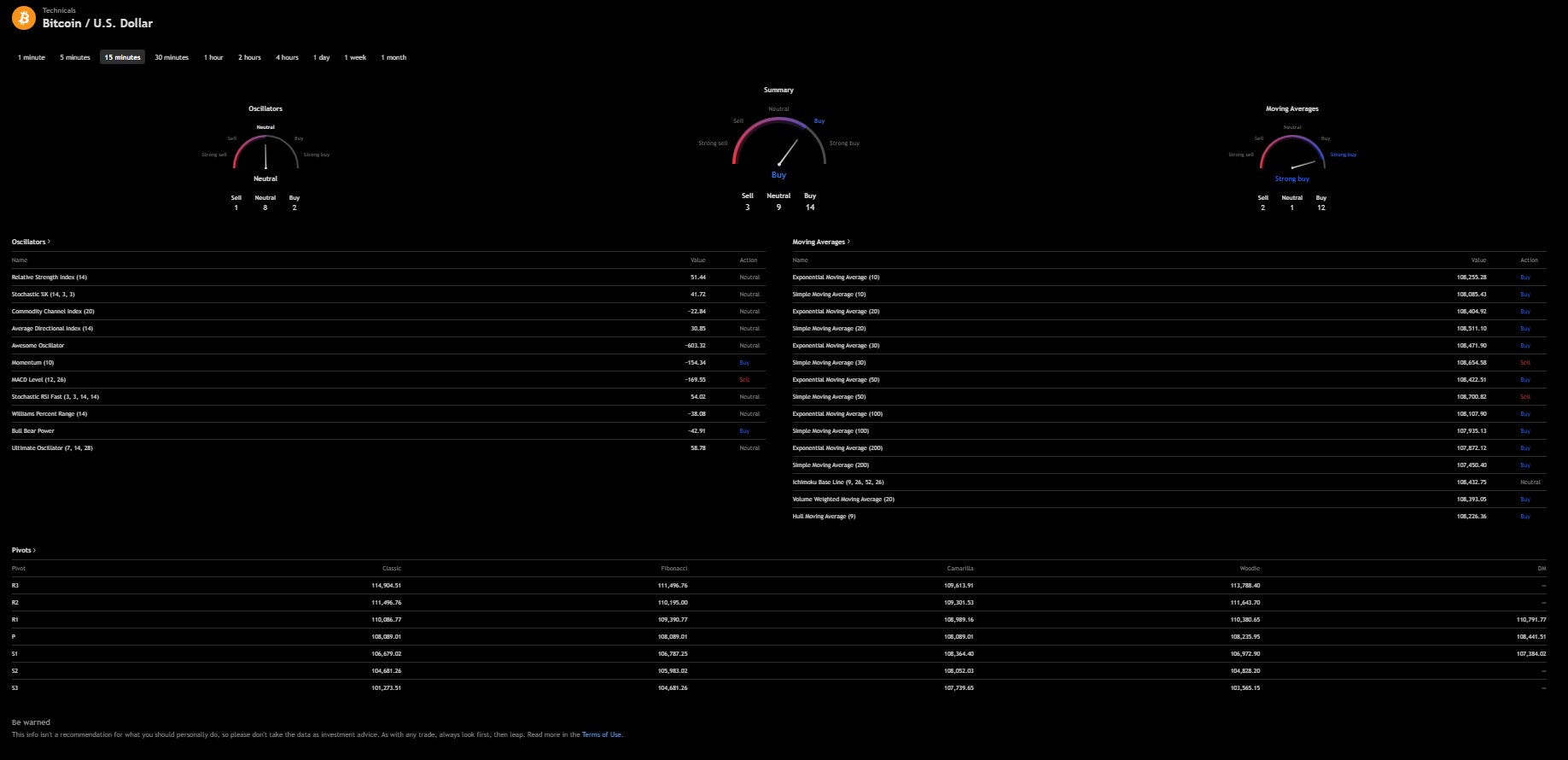This screenshot has width=1568, height=760.
Task: Click the Bitcoin logo icon
Action: tap(24, 17)
